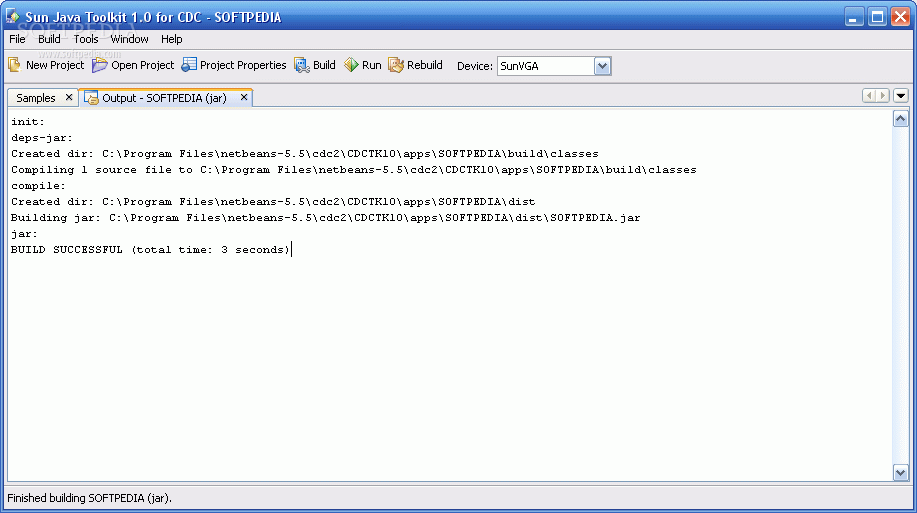This screenshot has height=513, width=917.
Task: Click the Rebuild icon
Action: tap(396, 65)
